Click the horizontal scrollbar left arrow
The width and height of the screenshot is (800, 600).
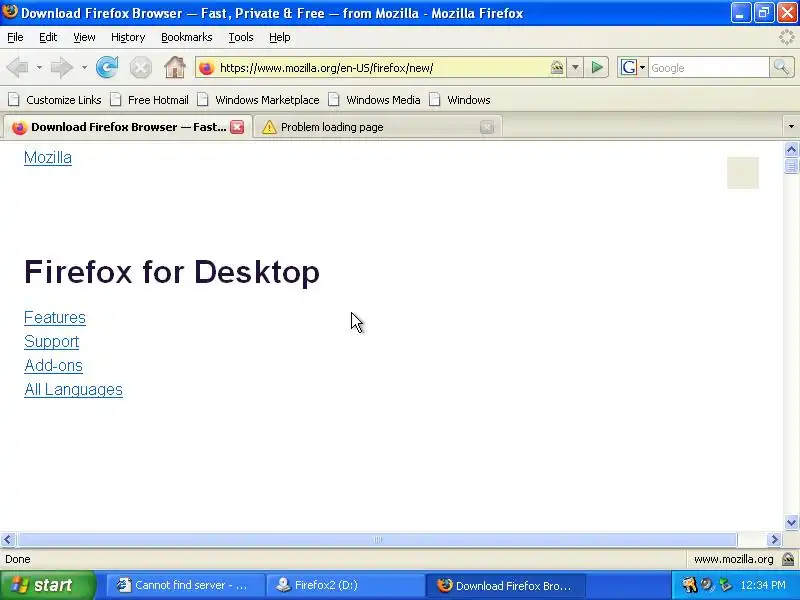[8, 539]
